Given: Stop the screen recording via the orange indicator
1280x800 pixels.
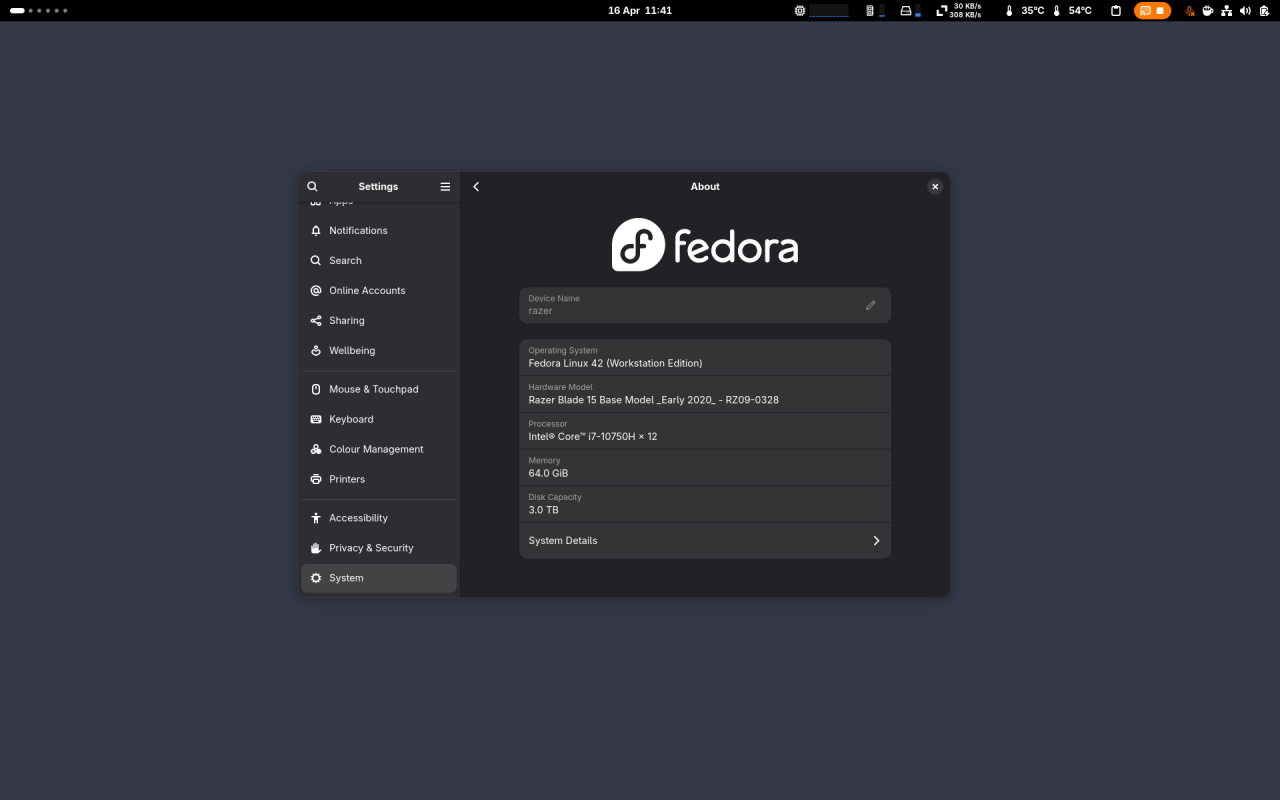Looking at the screenshot, I should point(1160,11).
